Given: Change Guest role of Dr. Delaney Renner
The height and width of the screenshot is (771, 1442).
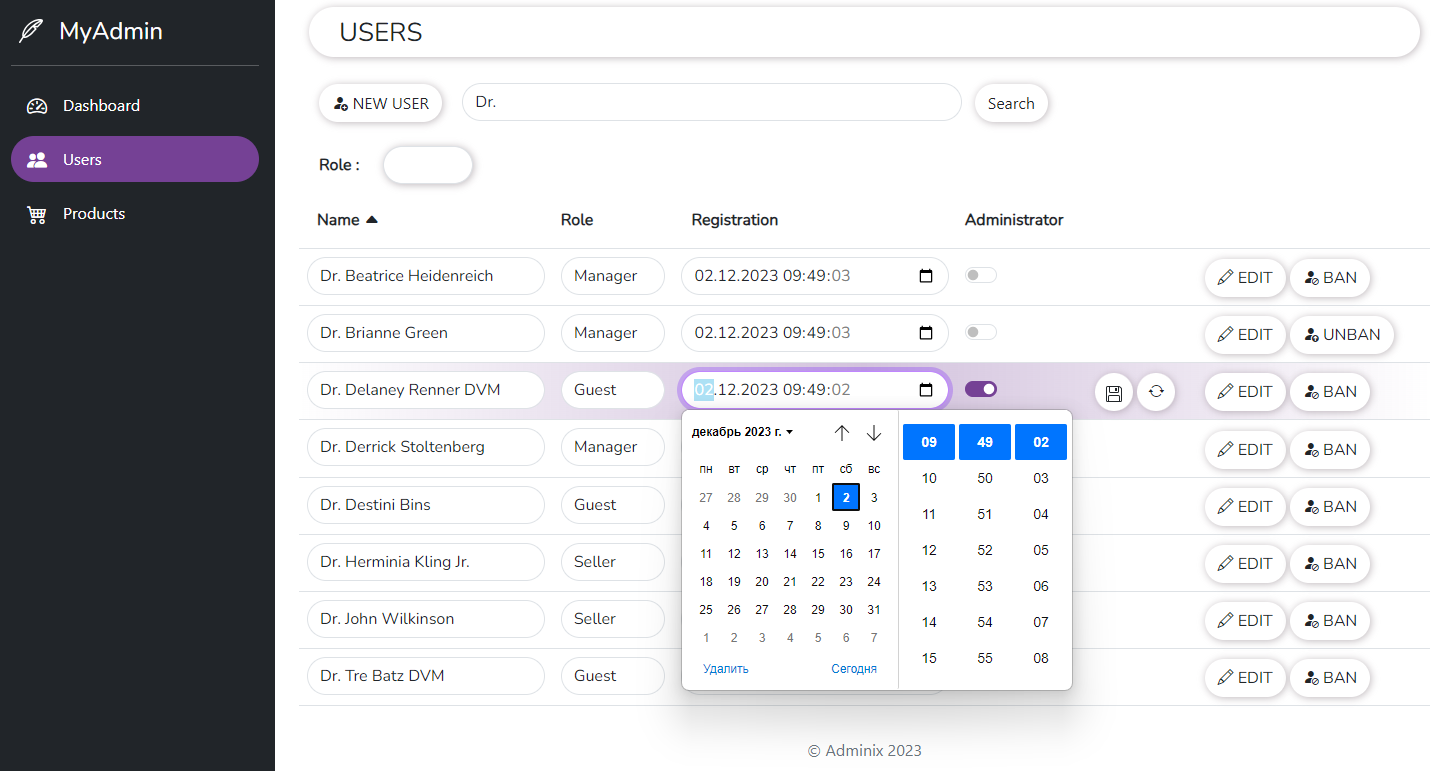Looking at the screenshot, I should pyautogui.click(x=613, y=390).
